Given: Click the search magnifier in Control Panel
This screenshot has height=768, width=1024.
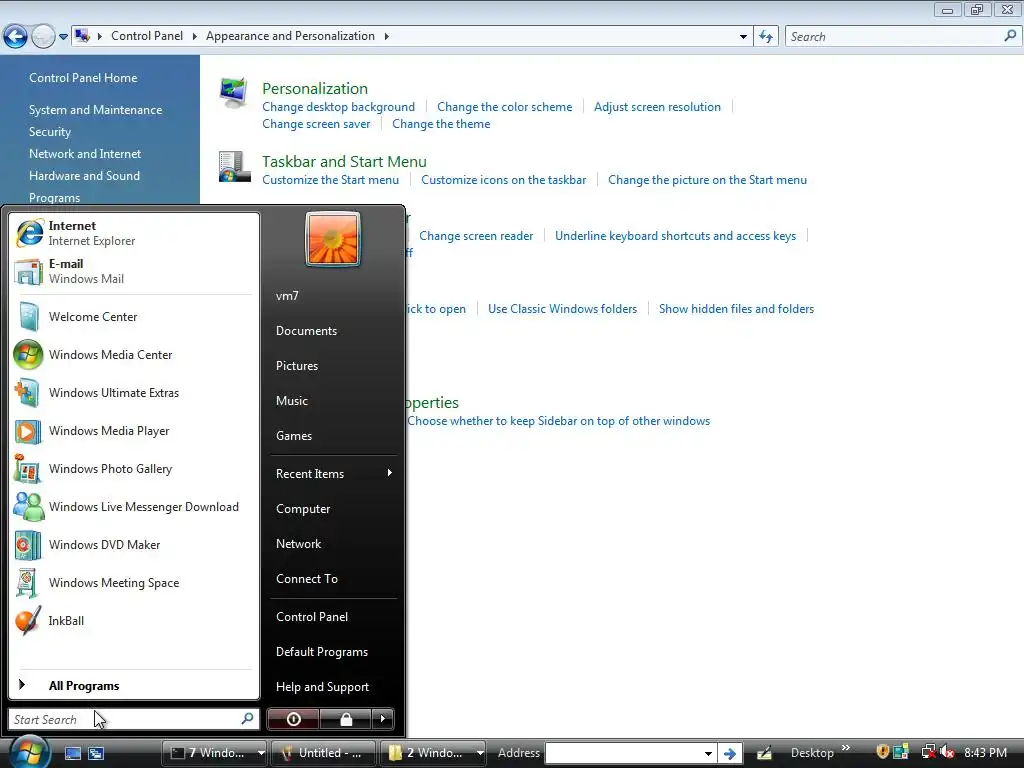Looking at the screenshot, I should tap(1010, 36).
